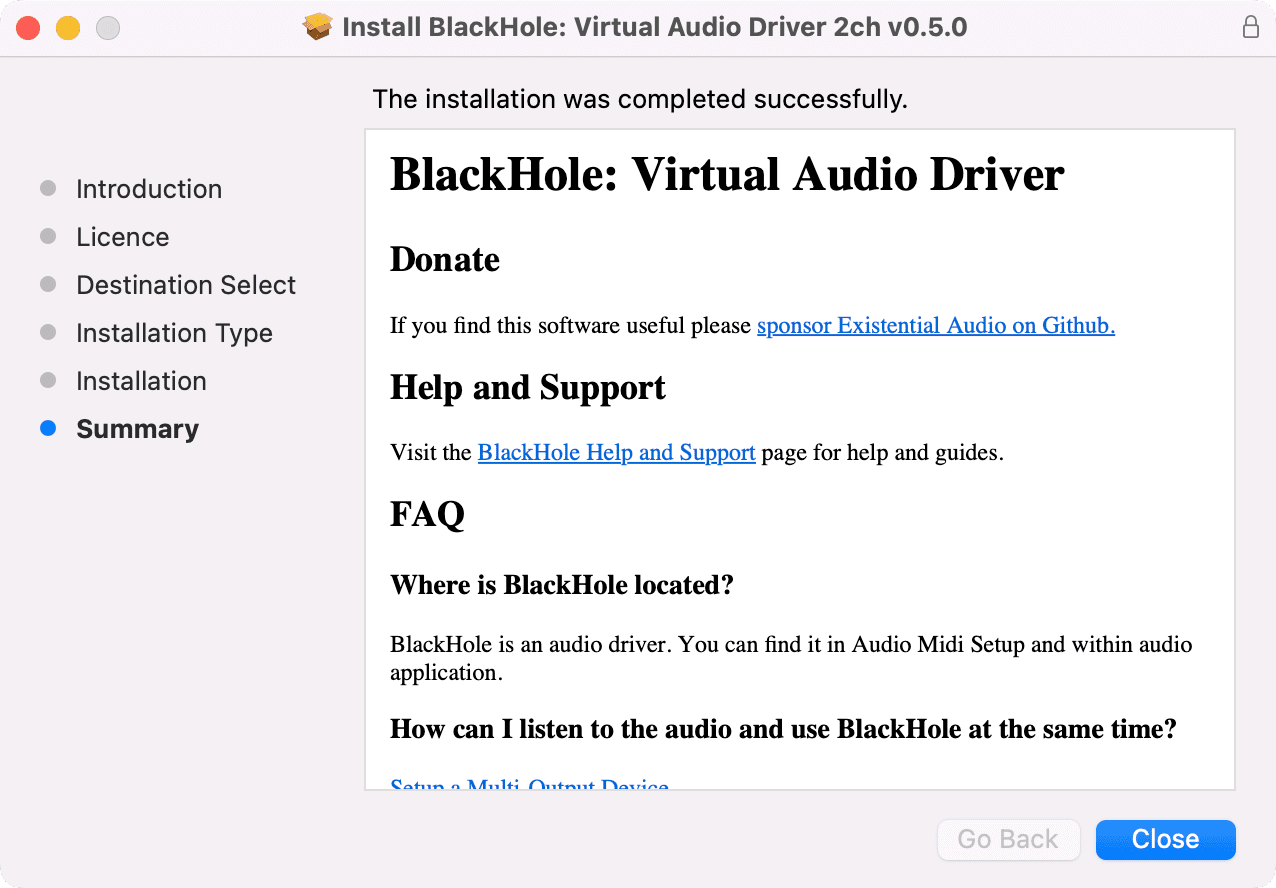The height and width of the screenshot is (888, 1276).
Task: Click the red close window button
Action: click(28, 28)
